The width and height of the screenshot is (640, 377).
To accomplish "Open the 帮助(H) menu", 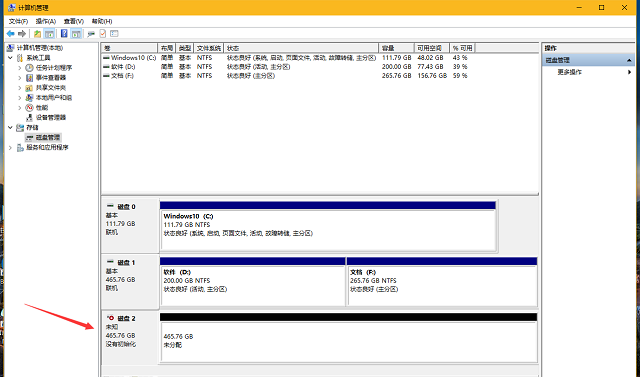I will click(x=102, y=21).
